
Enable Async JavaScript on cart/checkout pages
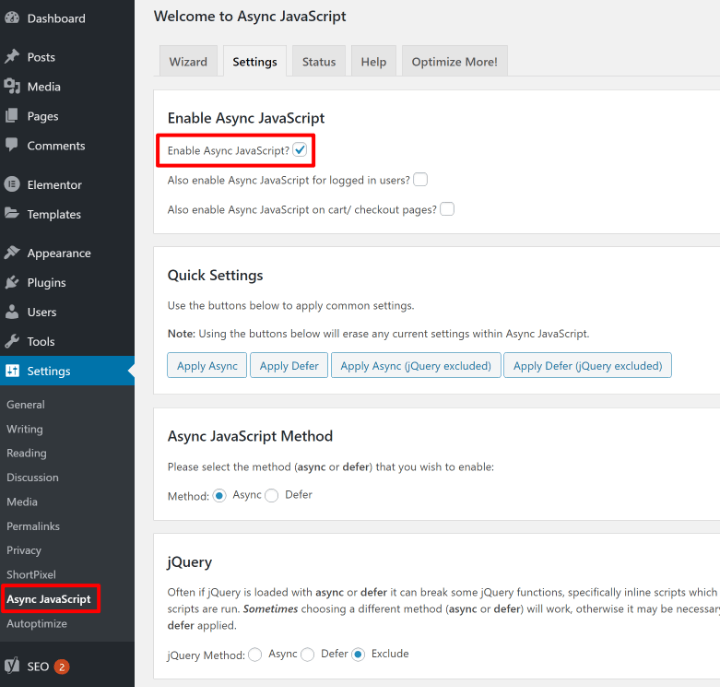[447, 209]
